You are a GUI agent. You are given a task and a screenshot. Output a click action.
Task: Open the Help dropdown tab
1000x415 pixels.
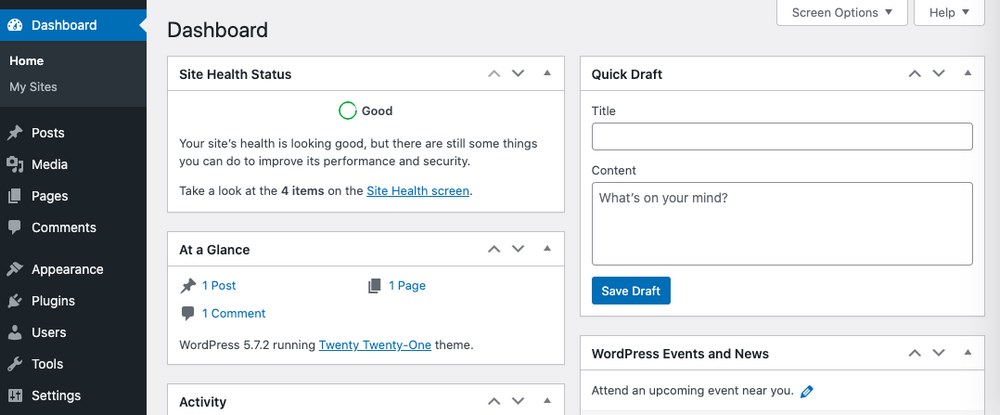coord(949,13)
